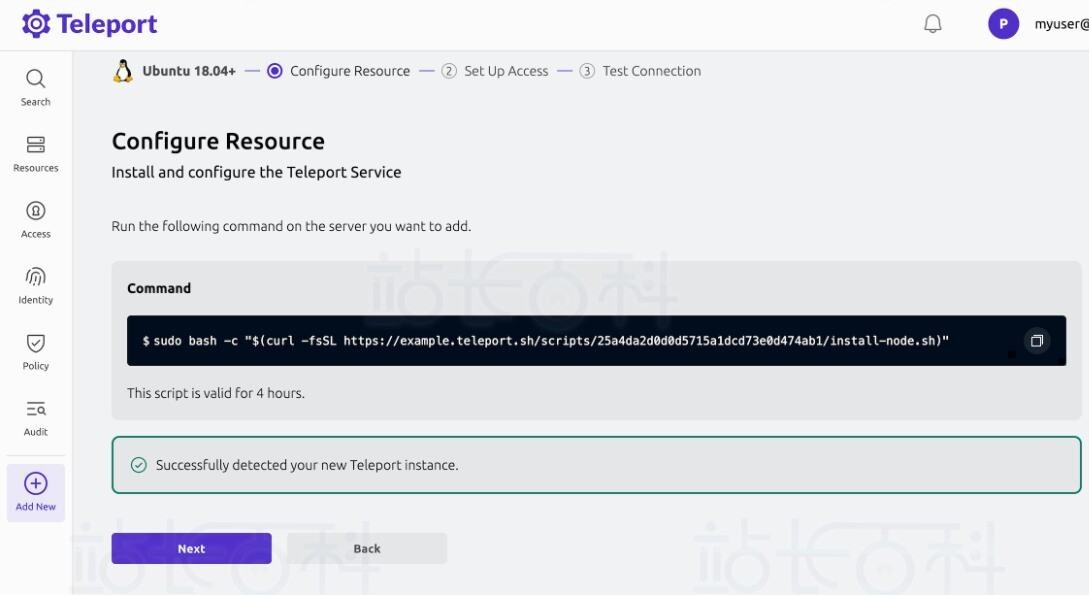Select step 2 Set Up Access
Viewport: 1089px width, 595px height.
click(495, 71)
